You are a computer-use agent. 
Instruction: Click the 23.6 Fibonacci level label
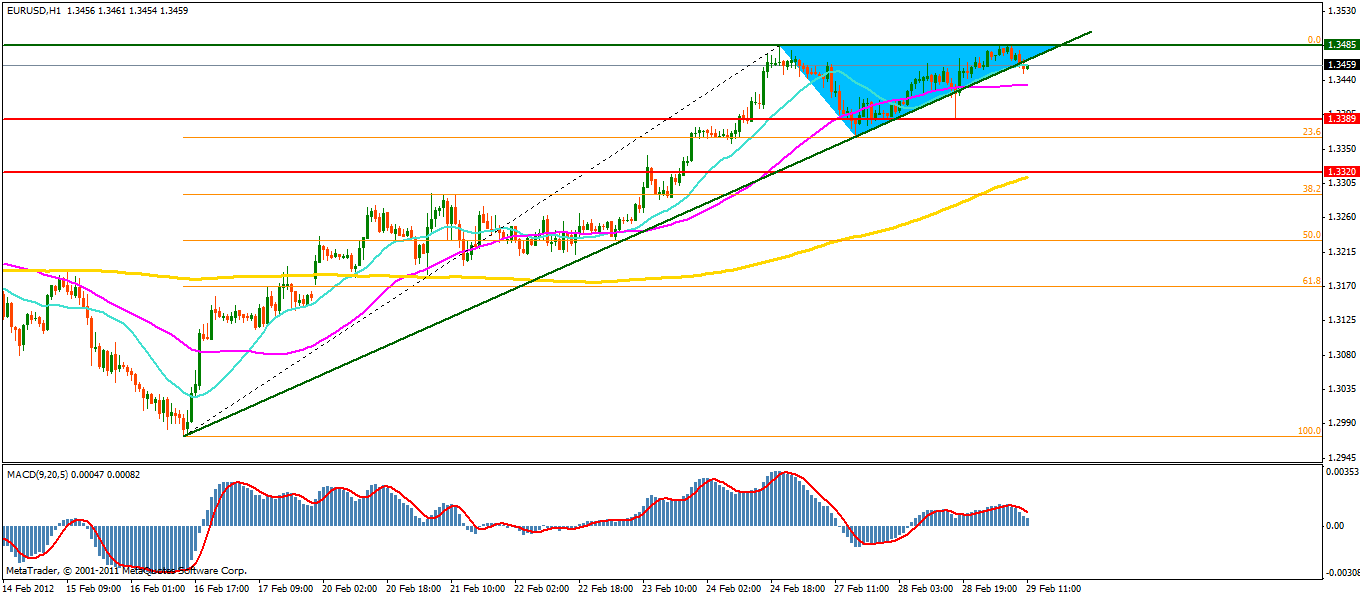pos(1311,132)
